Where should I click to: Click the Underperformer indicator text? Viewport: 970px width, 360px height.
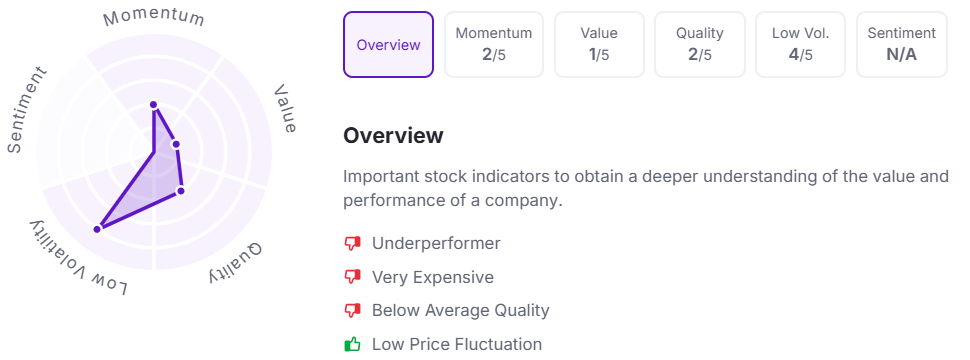pyautogui.click(x=436, y=244)
